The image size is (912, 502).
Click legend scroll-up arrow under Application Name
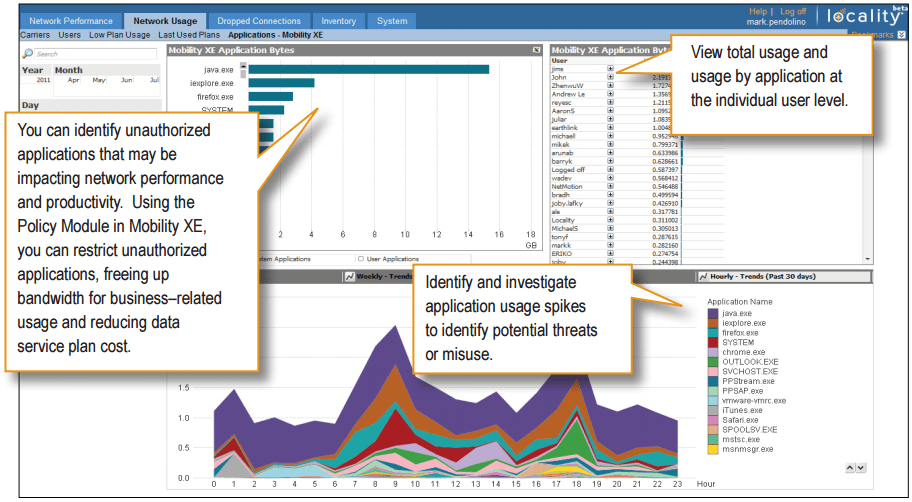tap(850, 468)
